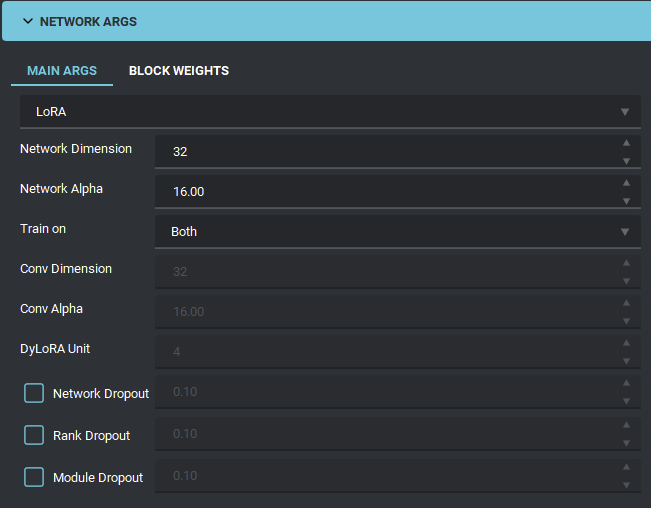This screenshot has height=508, width=651.
Task: Click the Network Alpha value field
Action: [386, 192]
